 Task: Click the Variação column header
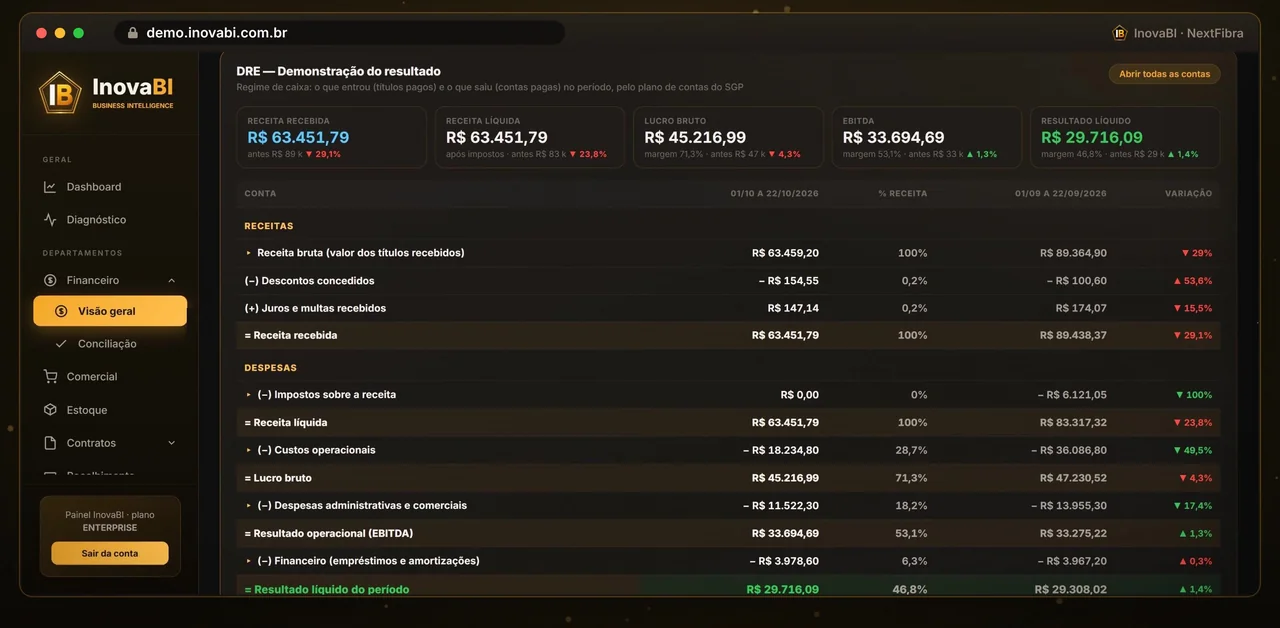[1188, 193]
